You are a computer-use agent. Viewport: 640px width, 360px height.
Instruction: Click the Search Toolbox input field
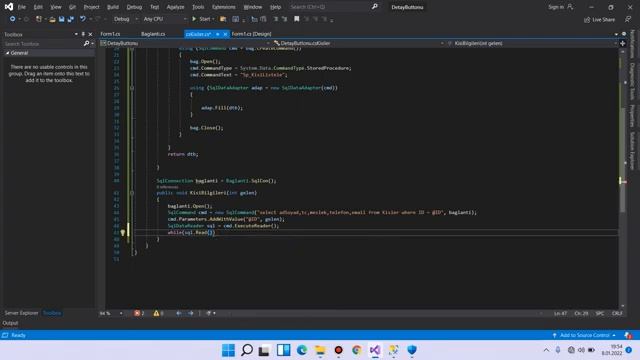(43, 44)
